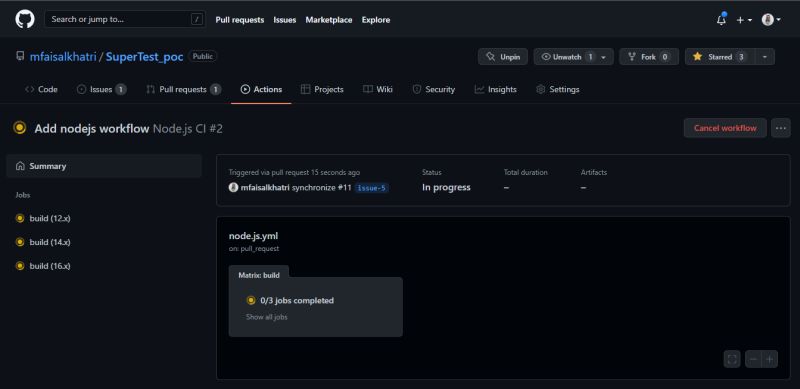800x389 pixels.
Task: Open the GitHub home logo
Action: (x=24, y=19)
